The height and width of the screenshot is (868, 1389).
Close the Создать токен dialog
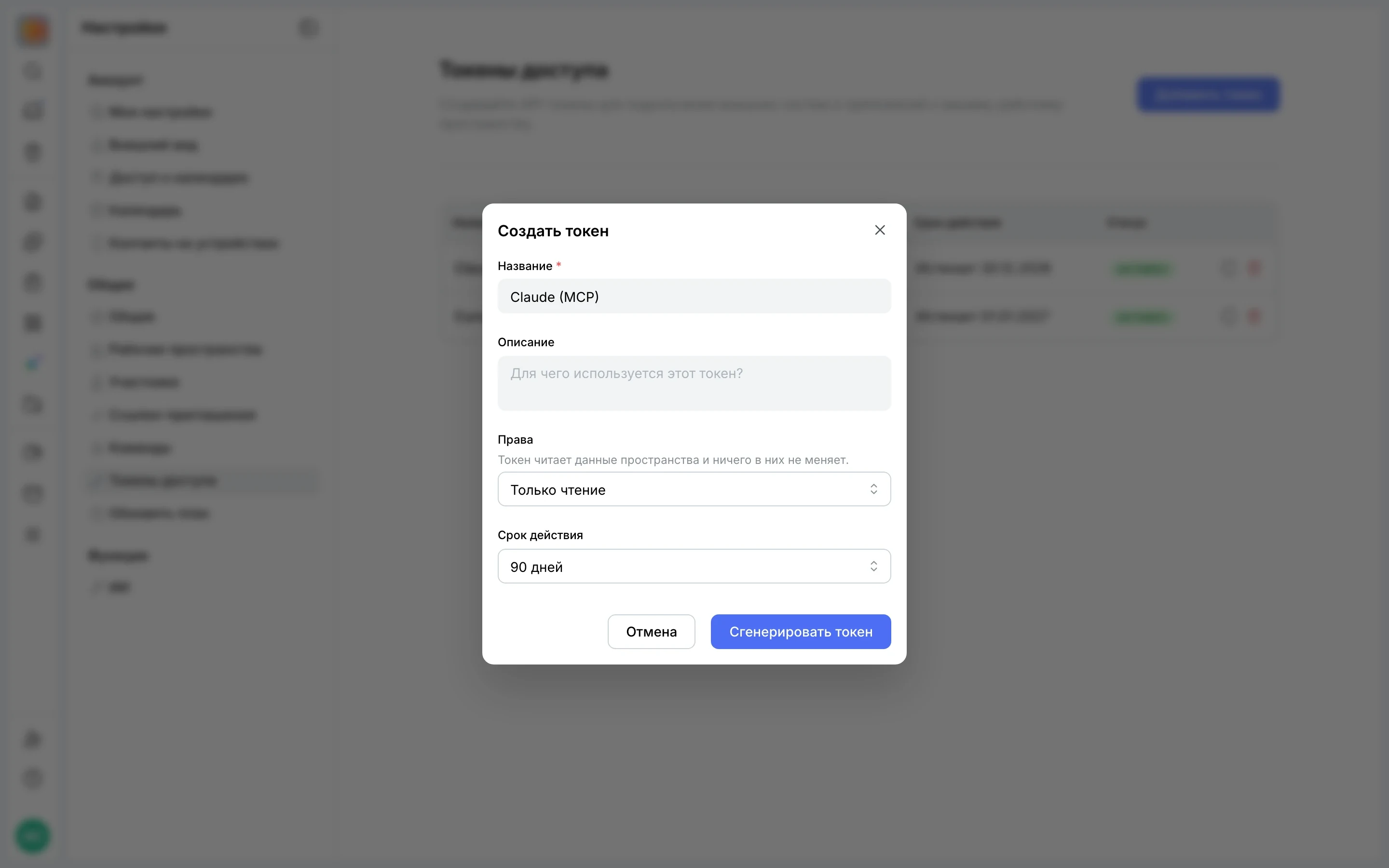pos(879,230)
